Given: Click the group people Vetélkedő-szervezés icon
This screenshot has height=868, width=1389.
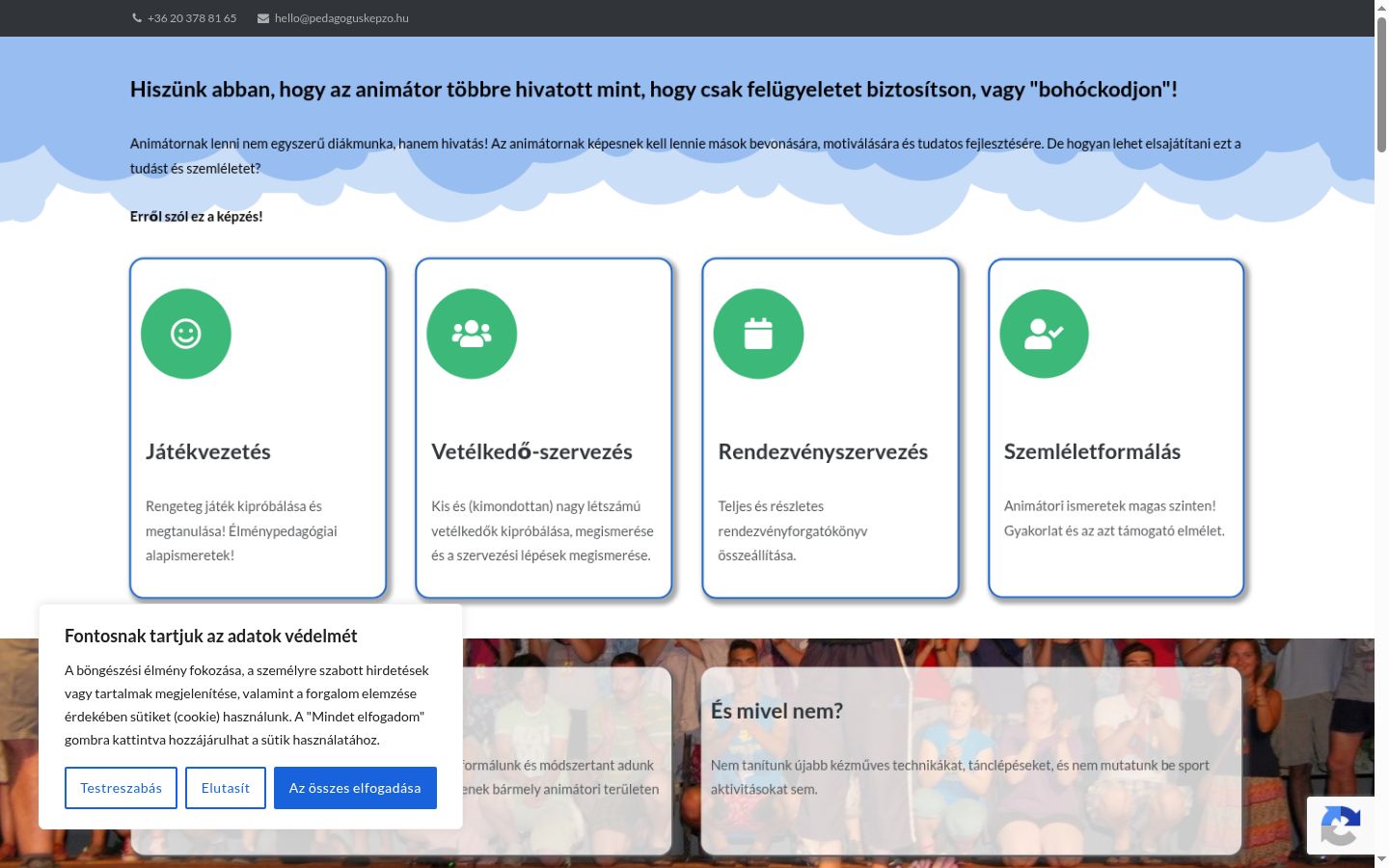Looking at the screenshot, I should pyautogui.click(x=472, y=334).
